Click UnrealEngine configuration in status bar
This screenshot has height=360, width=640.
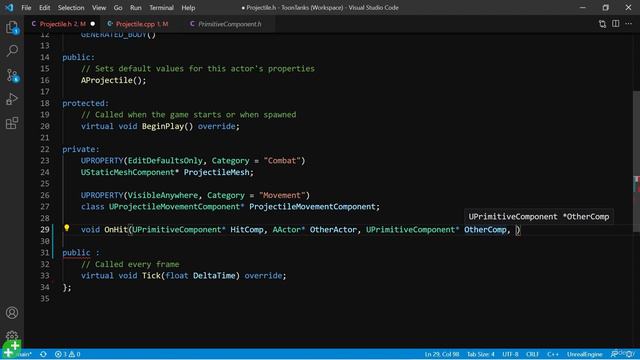point(584,354)
